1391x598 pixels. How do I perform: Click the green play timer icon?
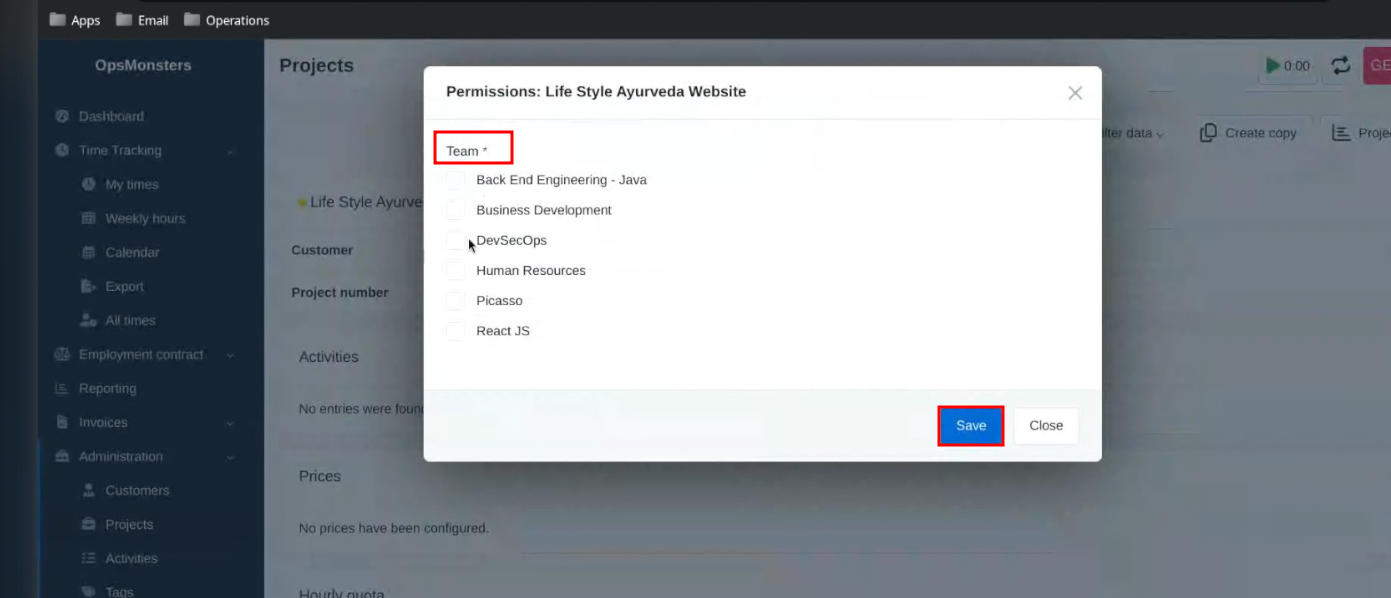(x=1273, y=66)
